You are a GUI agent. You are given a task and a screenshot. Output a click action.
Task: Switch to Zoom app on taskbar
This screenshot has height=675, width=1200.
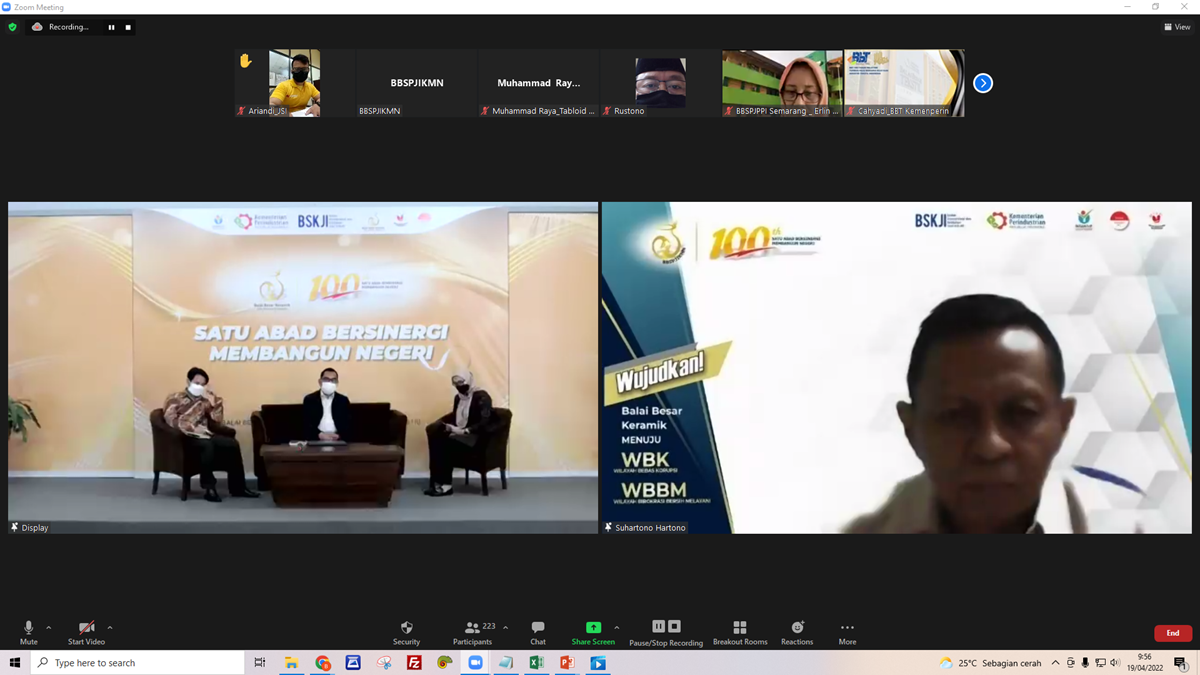pos(475,663)
